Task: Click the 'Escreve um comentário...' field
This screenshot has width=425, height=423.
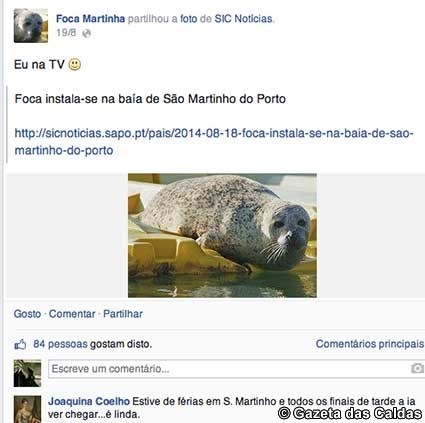Action: 236,369
